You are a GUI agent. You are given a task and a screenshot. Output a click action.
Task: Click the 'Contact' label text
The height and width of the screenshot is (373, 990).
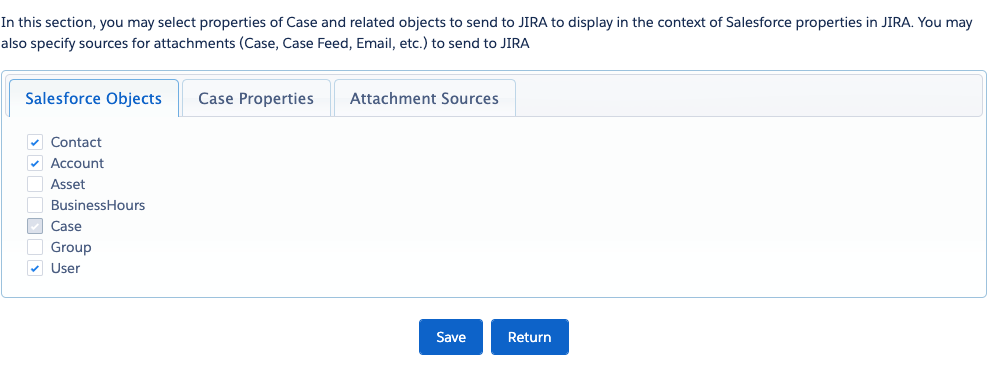click(76, 143)
